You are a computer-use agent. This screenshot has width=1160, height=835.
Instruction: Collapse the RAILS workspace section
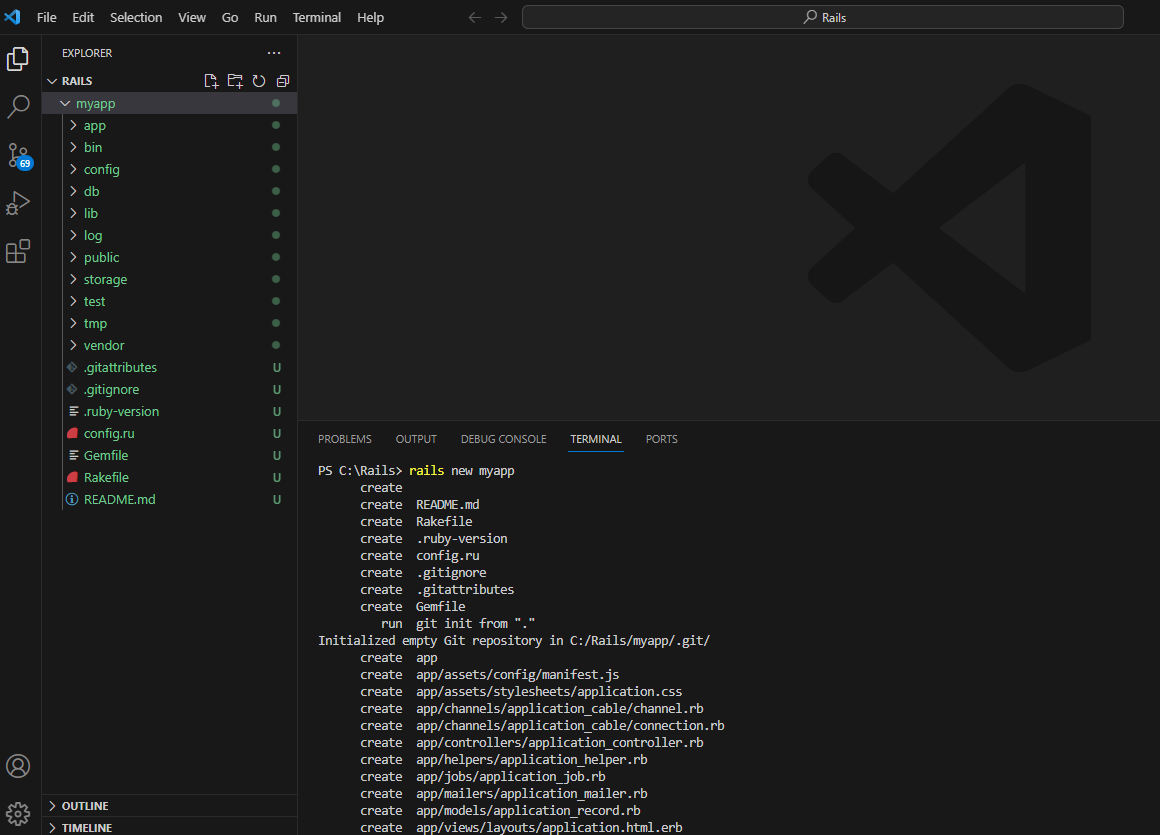52,81
